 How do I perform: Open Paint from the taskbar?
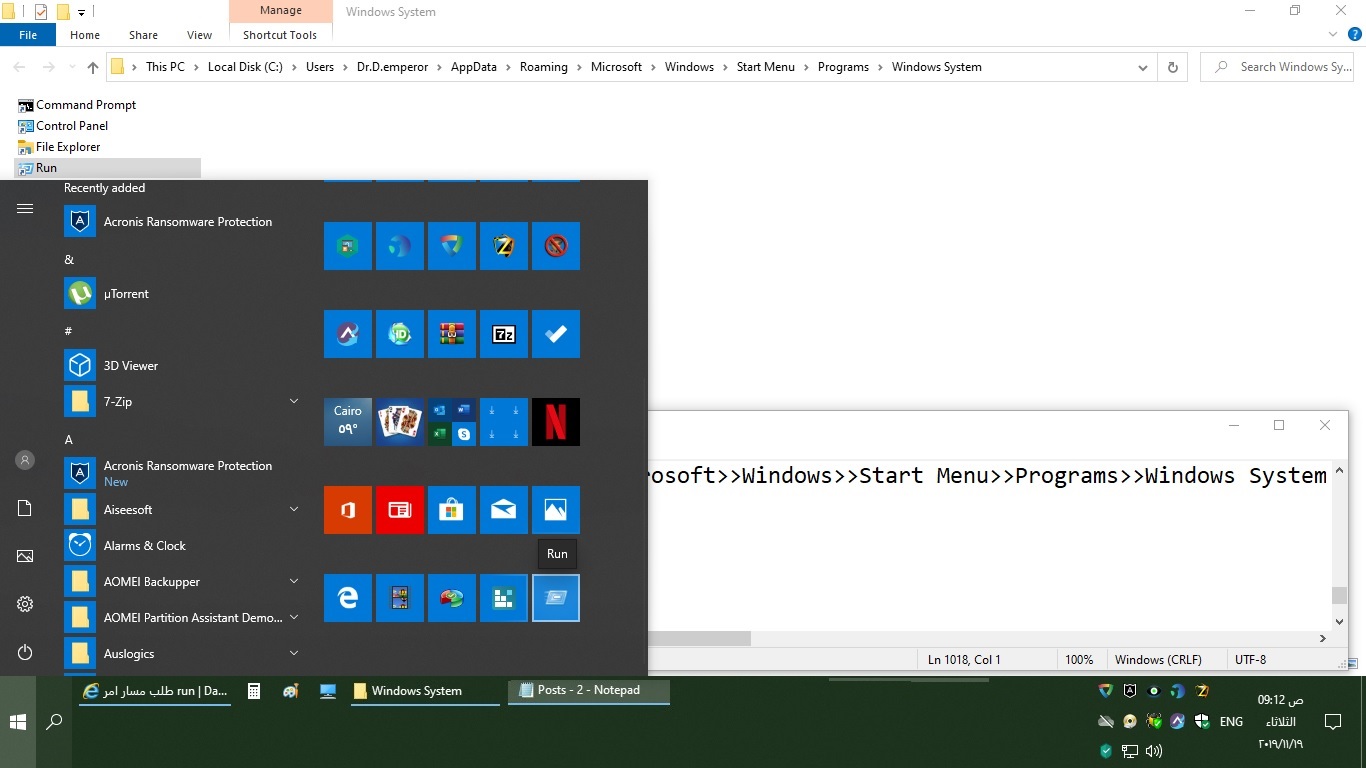point(291,691)
